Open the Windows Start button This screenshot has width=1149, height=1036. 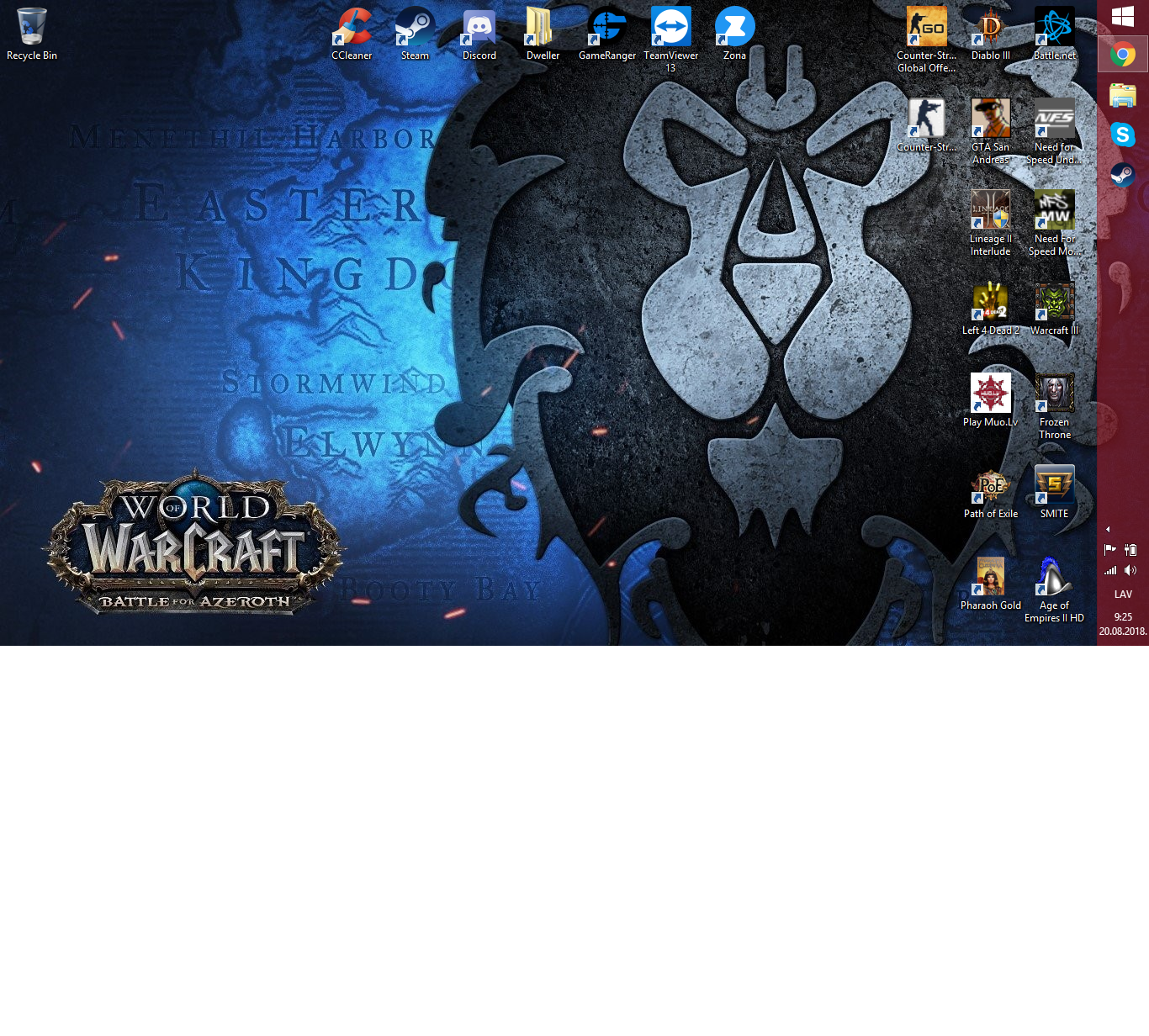click(x=1123, y=17)
